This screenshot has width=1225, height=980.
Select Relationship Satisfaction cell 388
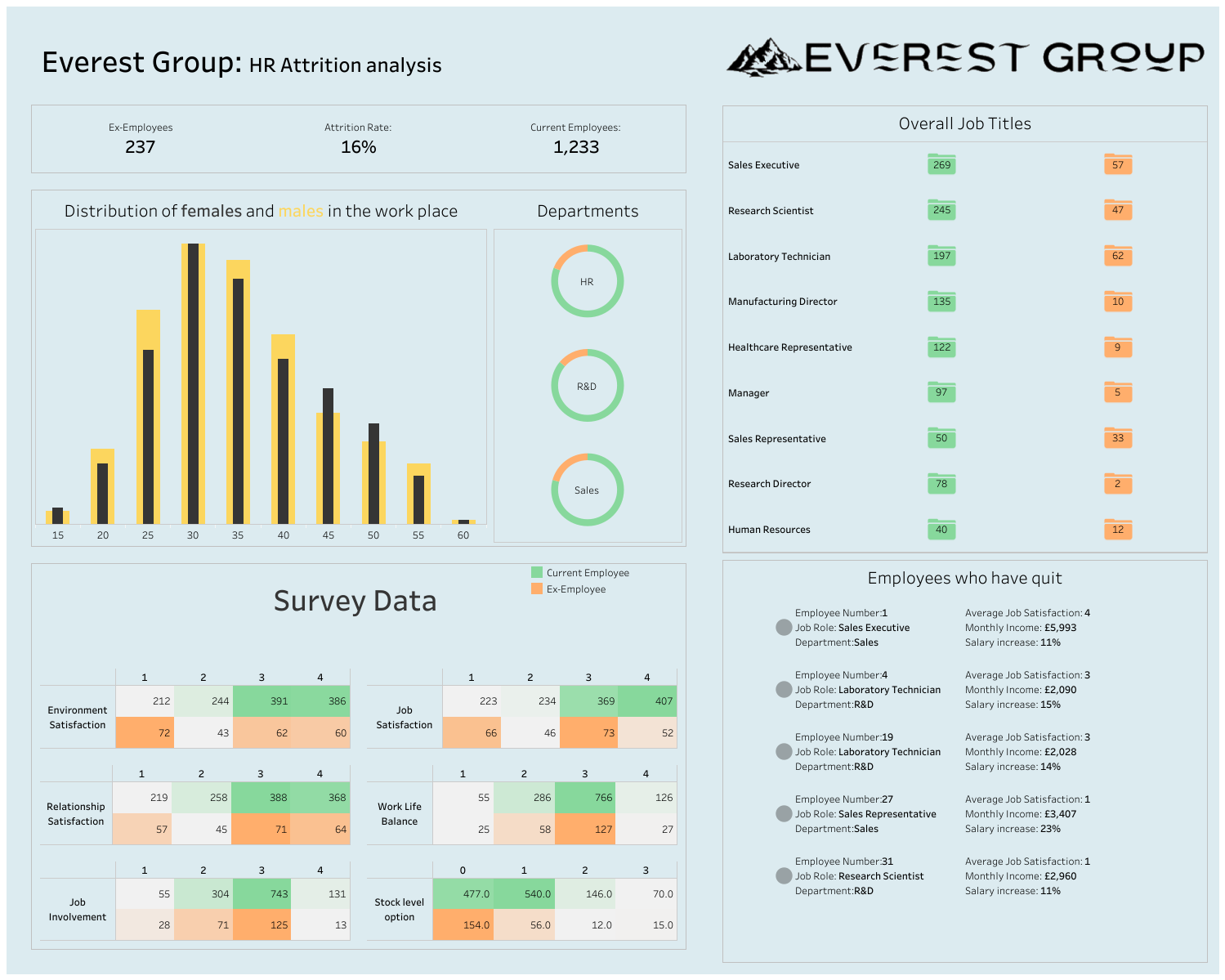tap(261, 798)
